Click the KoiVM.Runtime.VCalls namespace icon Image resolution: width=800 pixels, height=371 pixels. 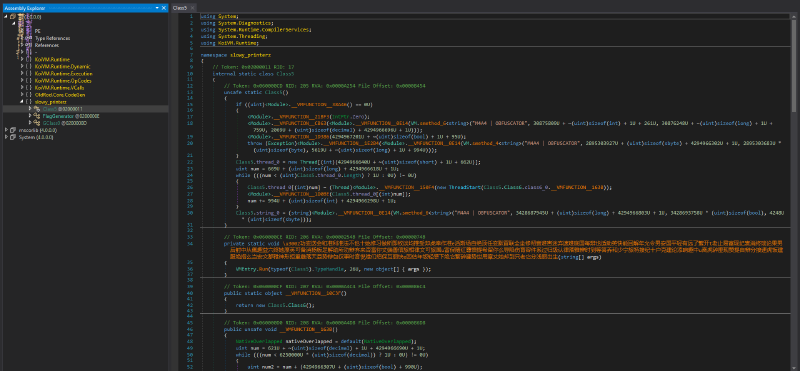[29, 88]
